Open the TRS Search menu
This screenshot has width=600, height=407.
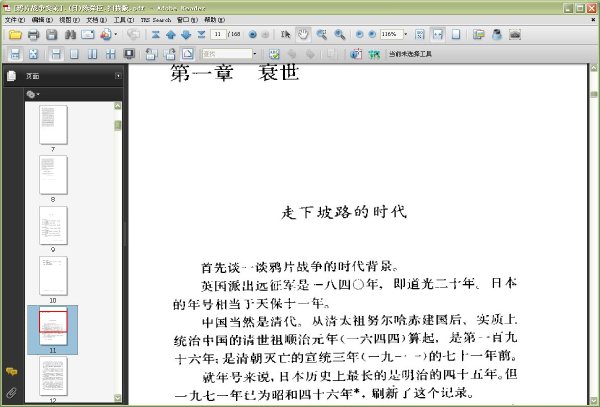(156, 20)
